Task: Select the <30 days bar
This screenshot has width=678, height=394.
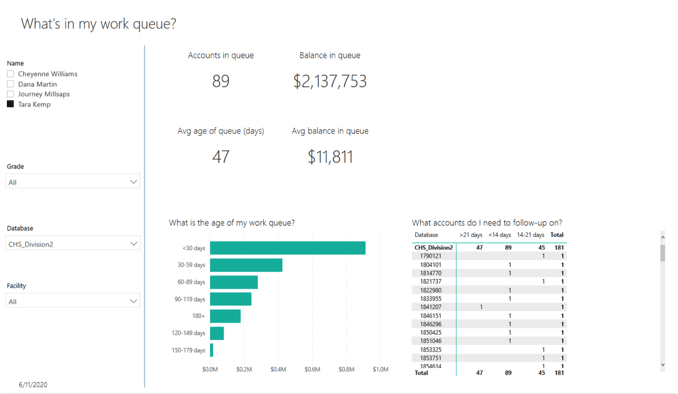Action: 288,248
